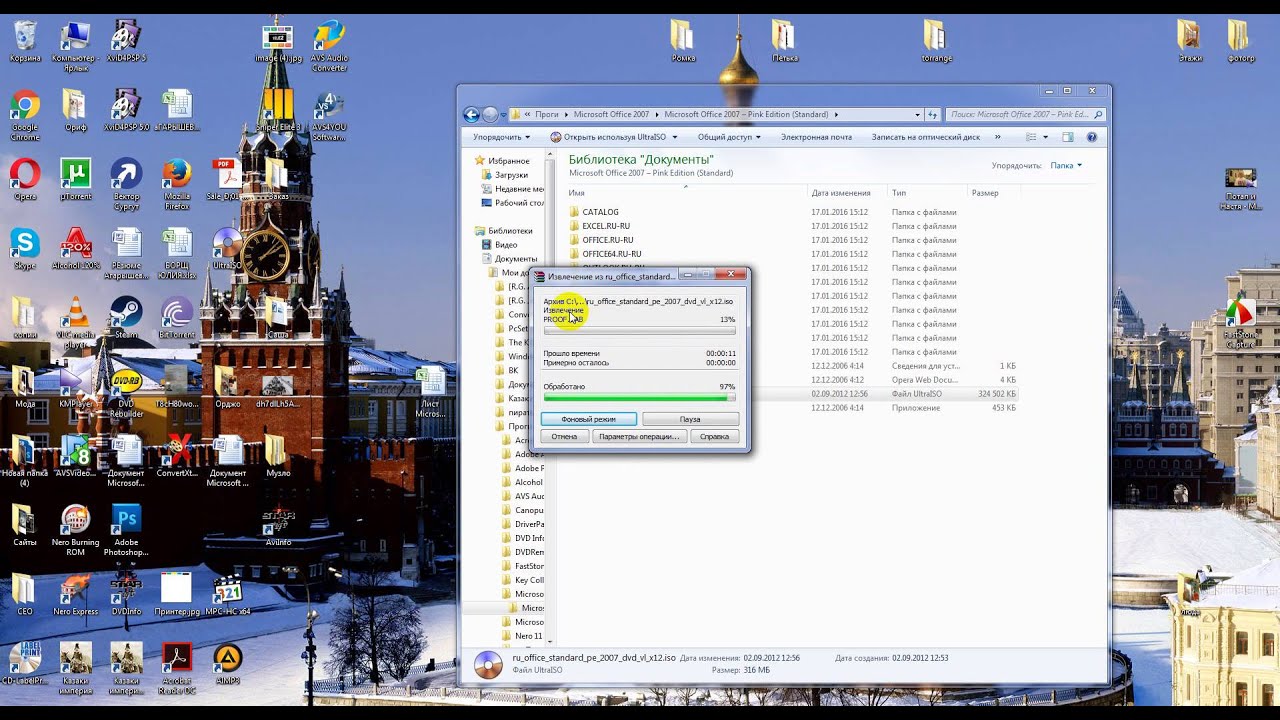
Task: Launch Adobe Photoshop shortcut
Action: click(126, 530)
